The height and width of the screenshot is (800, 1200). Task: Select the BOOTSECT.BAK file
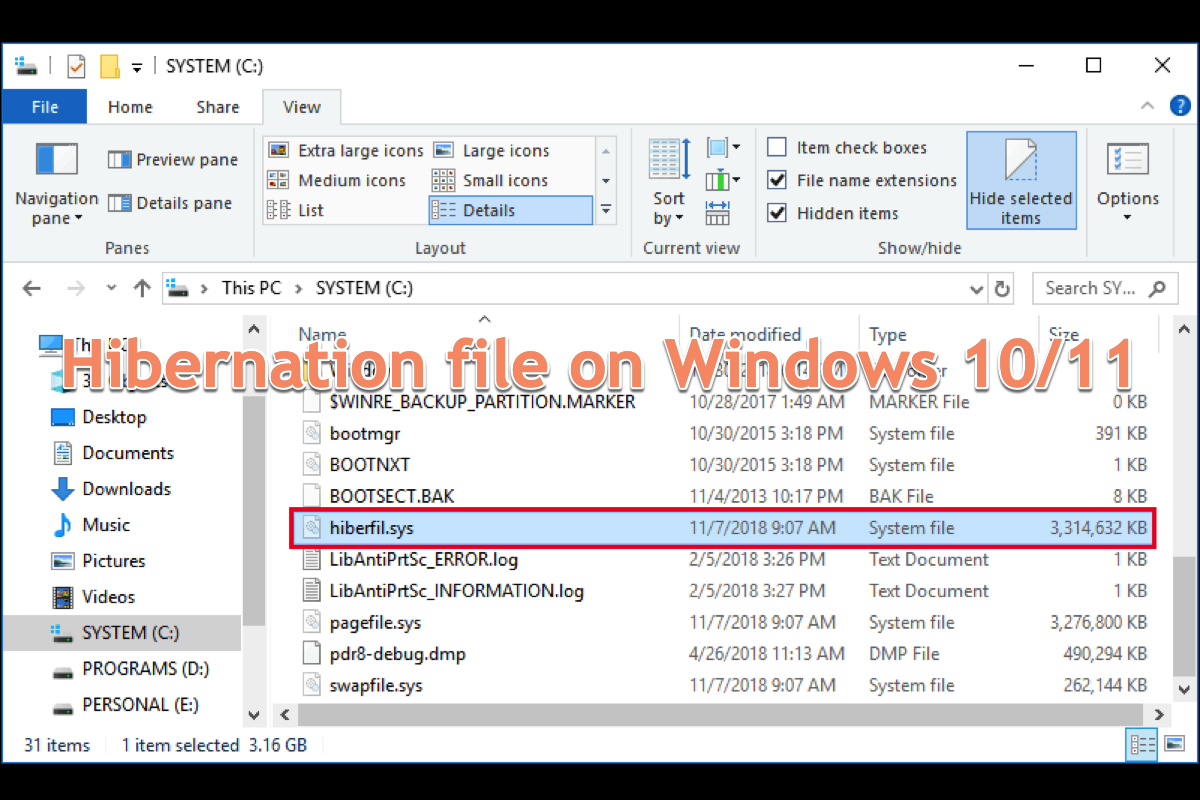pyautogui.click(x=392, y=496)
